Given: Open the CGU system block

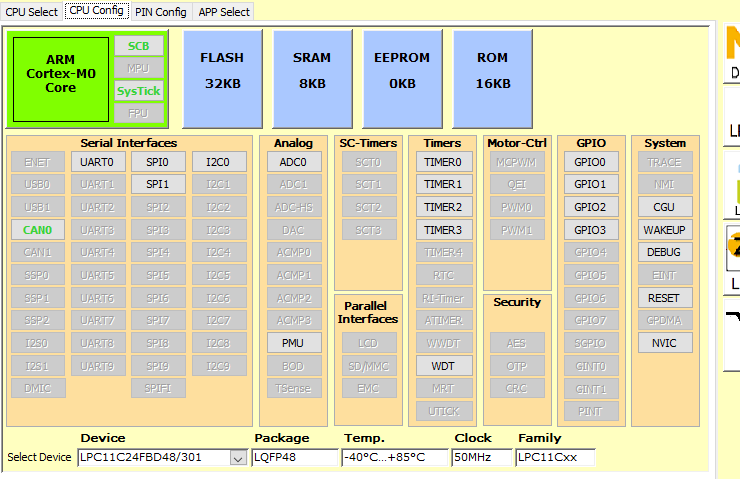Looking at the screenshot, I should click(665, 207).
